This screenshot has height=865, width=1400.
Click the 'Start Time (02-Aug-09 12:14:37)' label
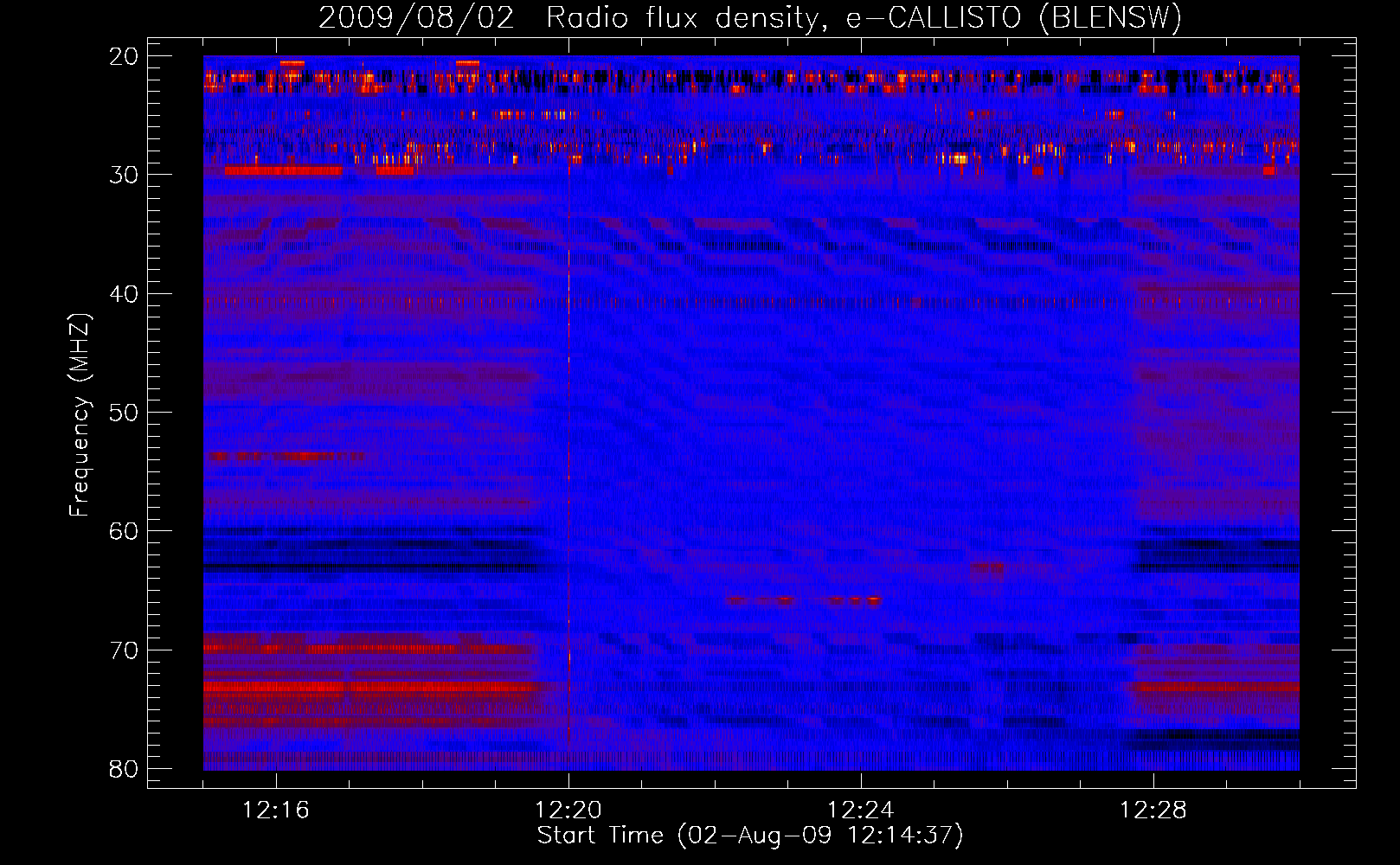pos(750,836)
